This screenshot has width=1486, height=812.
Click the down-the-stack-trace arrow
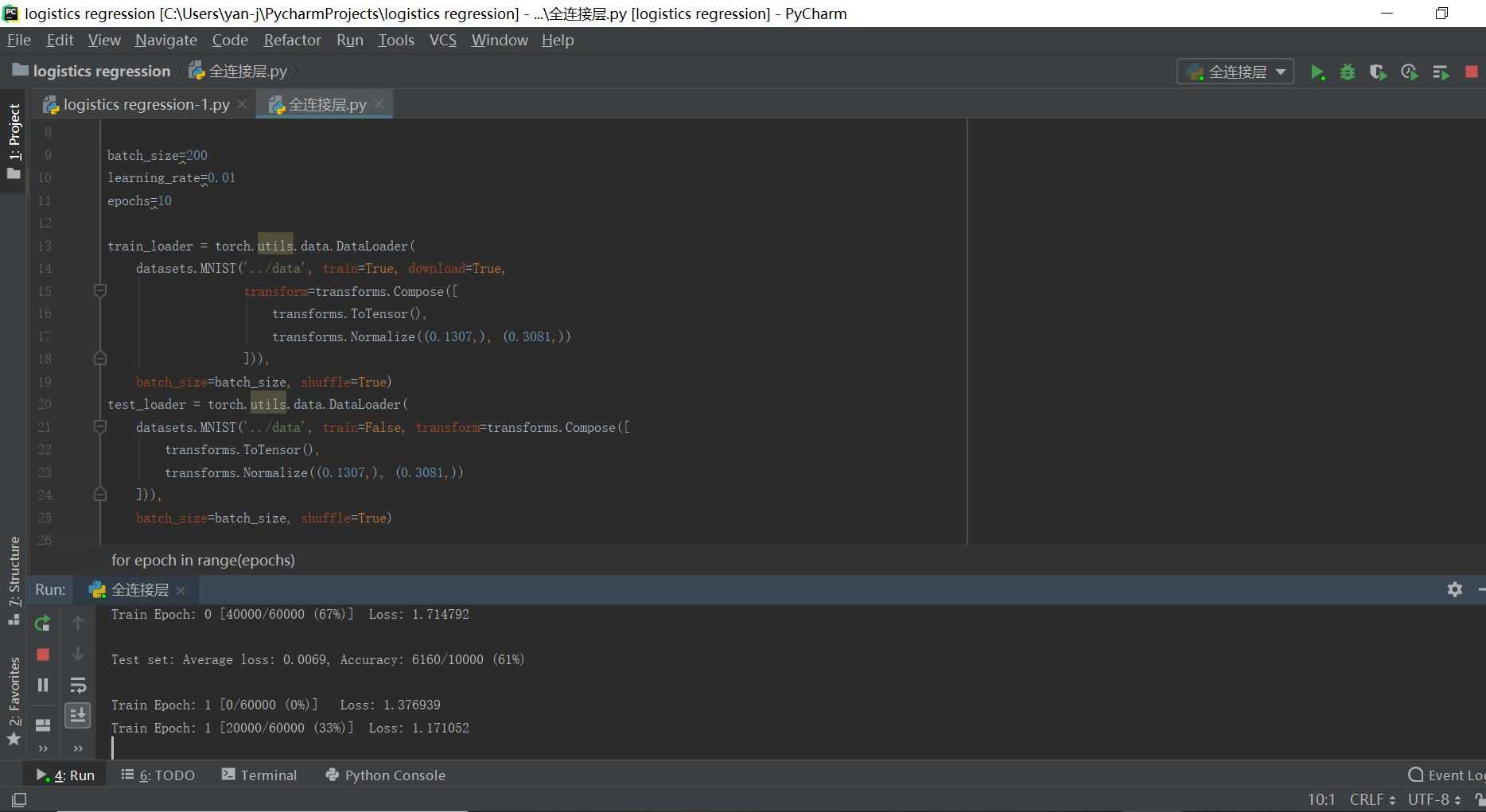[x=78, y=655]
